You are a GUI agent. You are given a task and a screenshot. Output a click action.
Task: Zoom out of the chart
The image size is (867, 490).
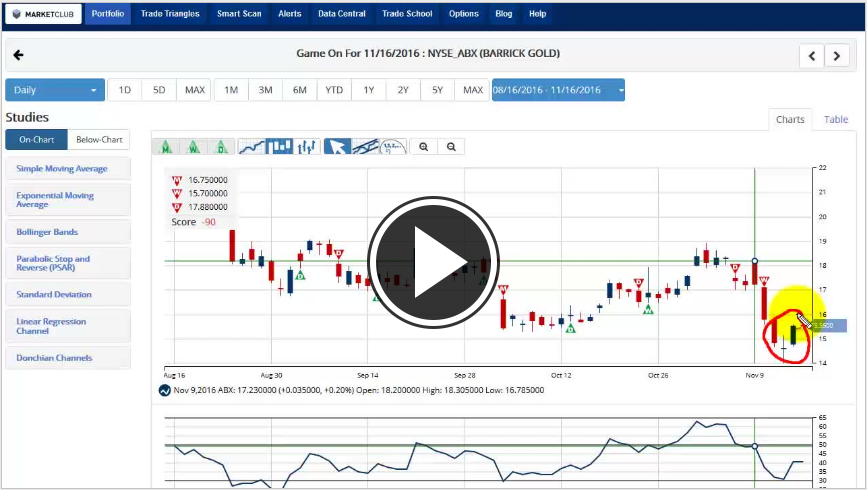coord(452,146)
